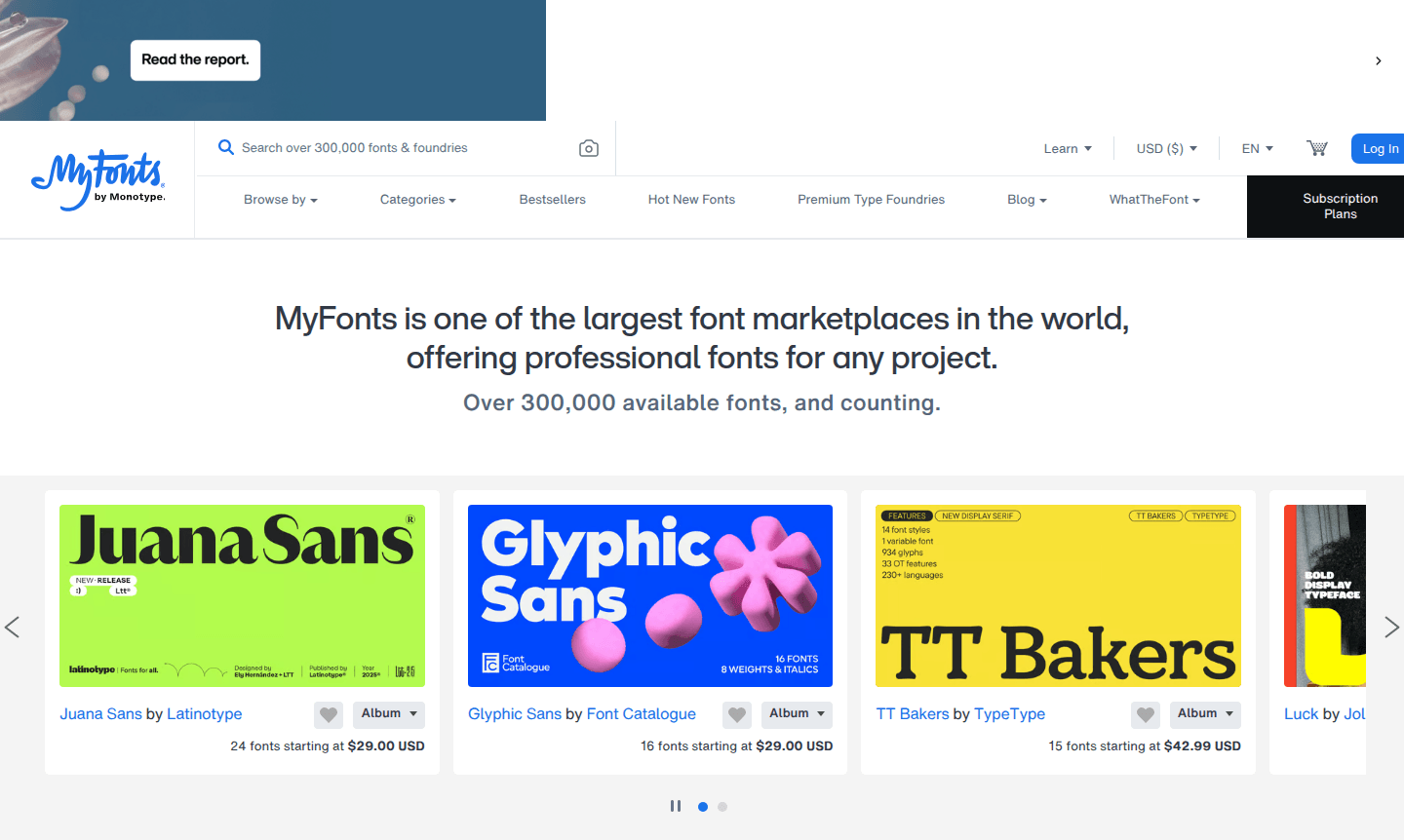The height and width of the screenshot is (840, 1404).
Task: Click the search magnifier icon
Action: [x=226, y=147]
